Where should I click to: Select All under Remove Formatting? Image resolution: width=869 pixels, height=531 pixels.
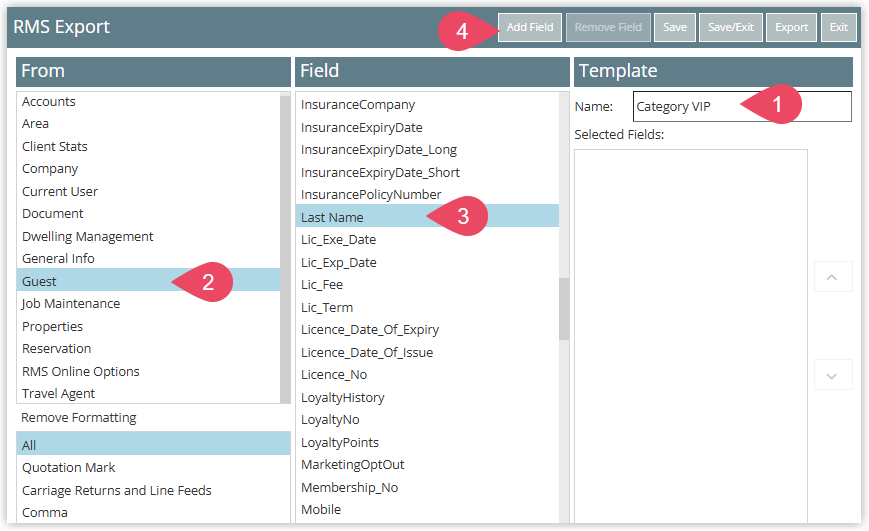pos(154,445)
